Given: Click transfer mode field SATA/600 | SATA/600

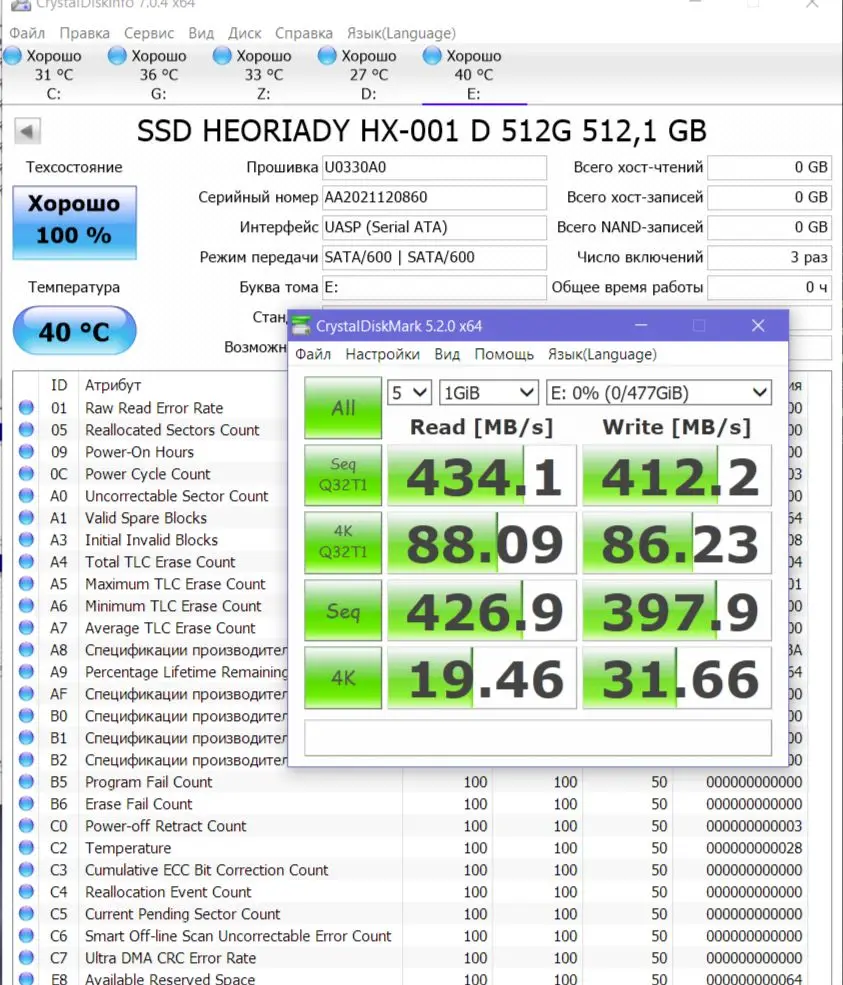Looking at the screenshot, I should pyautogui.click(x=434, y=257).
